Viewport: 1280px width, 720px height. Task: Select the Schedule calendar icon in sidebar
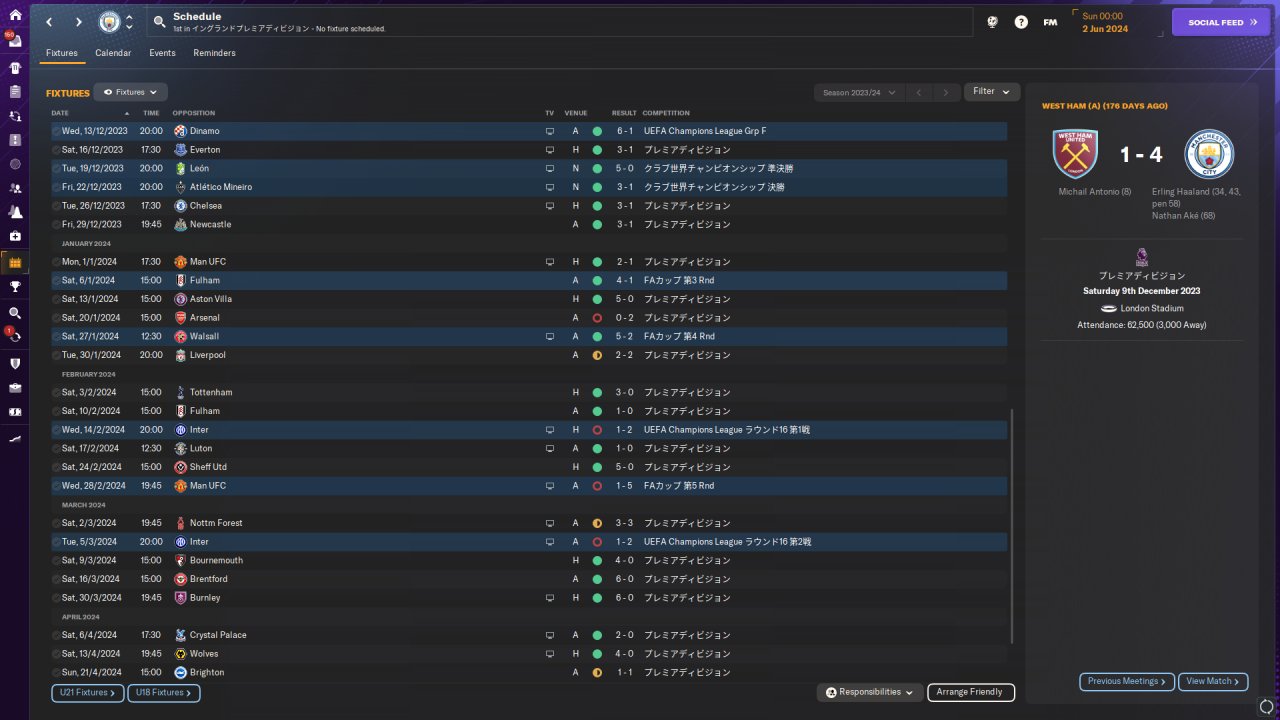click(15, 262)
